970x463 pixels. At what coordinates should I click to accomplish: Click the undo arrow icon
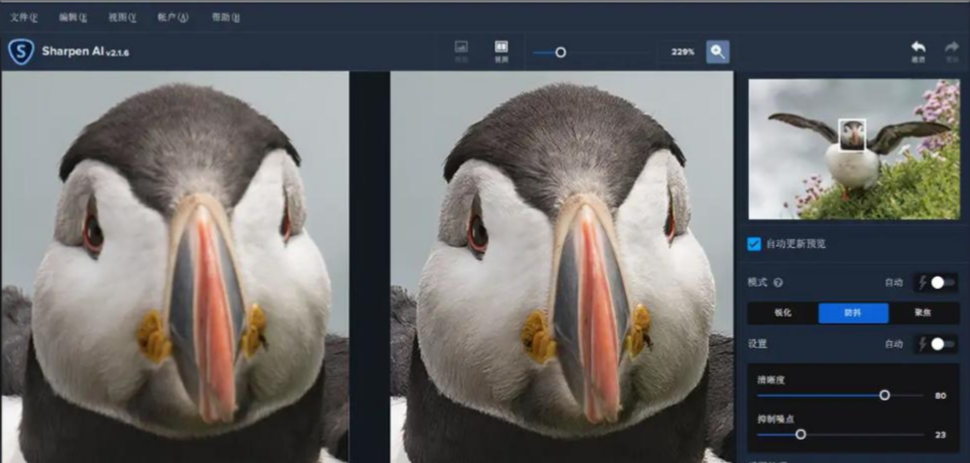point(917,51)
